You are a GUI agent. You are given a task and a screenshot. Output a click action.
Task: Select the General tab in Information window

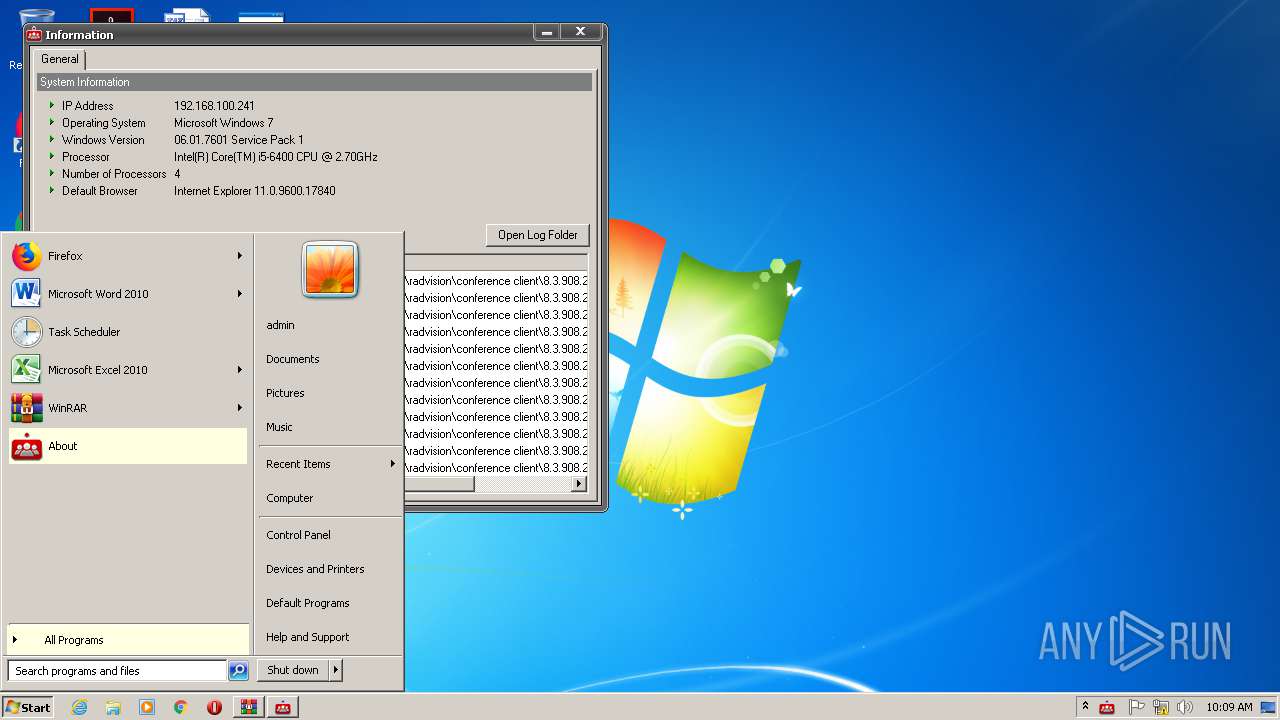point(60,59)
